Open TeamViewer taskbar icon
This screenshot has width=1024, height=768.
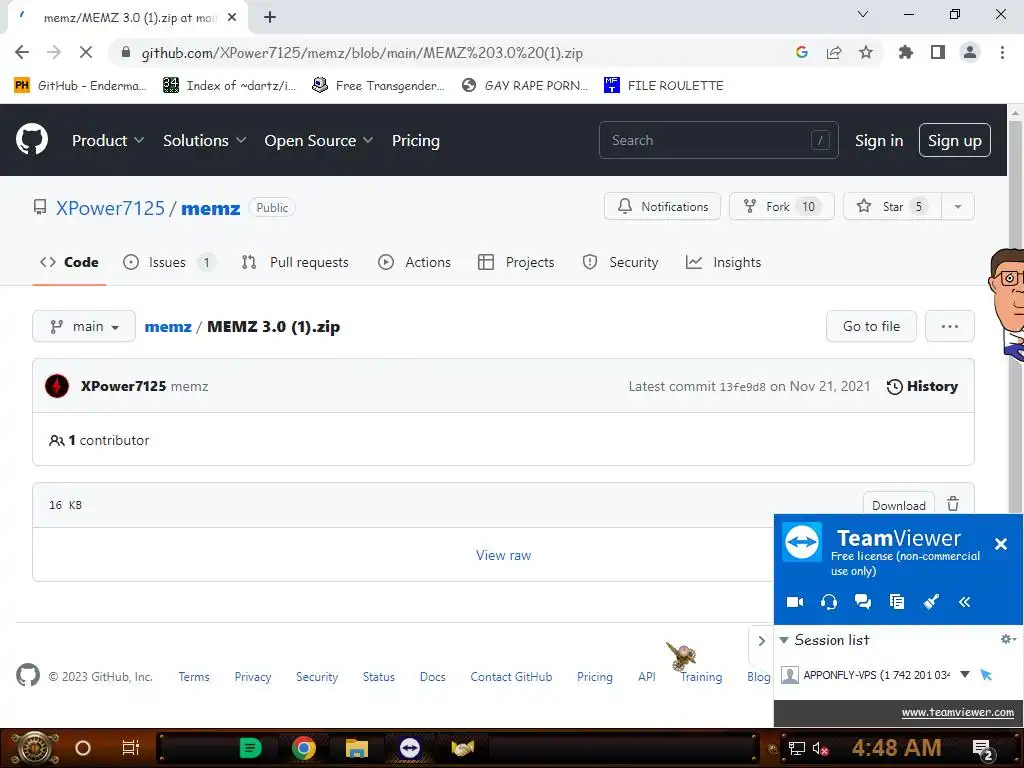tap(409, 748)
